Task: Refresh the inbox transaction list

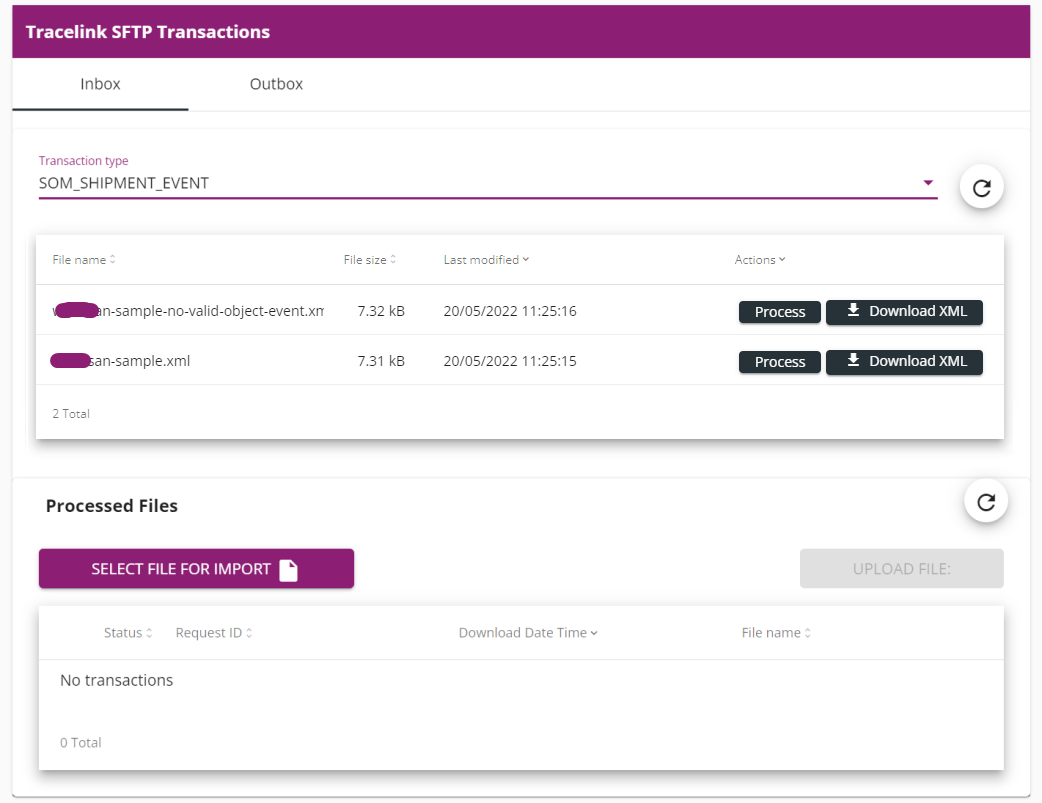Action: tap(982, 187)
